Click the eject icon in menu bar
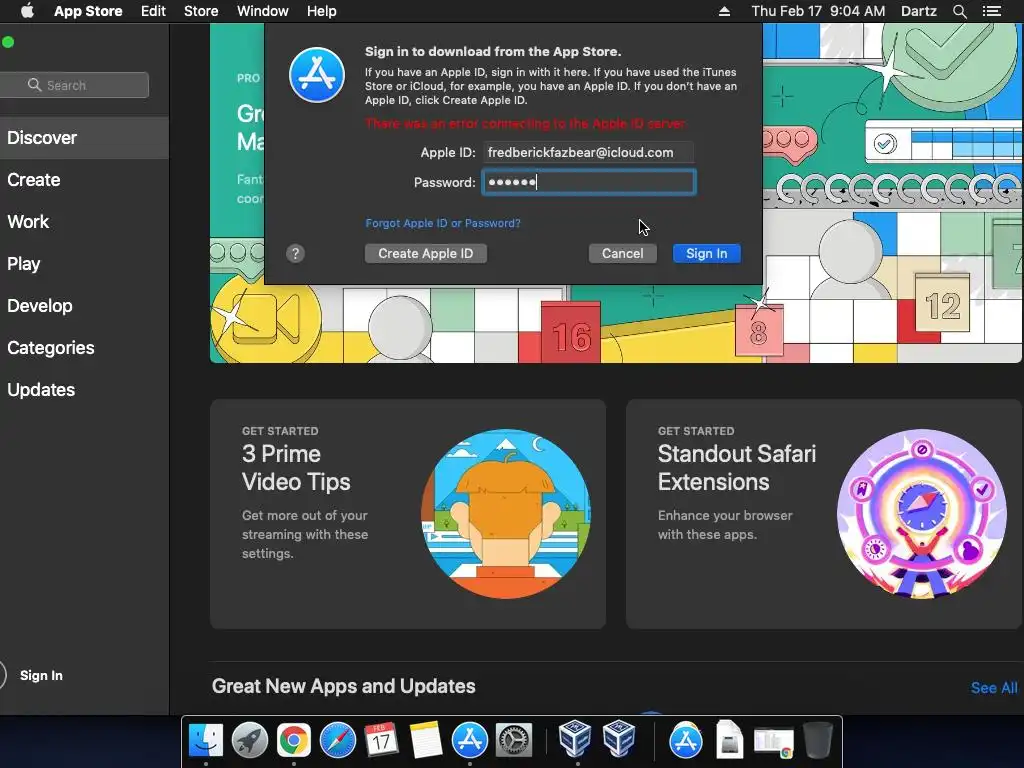The image size is (1024, 768). pos(724,11)
